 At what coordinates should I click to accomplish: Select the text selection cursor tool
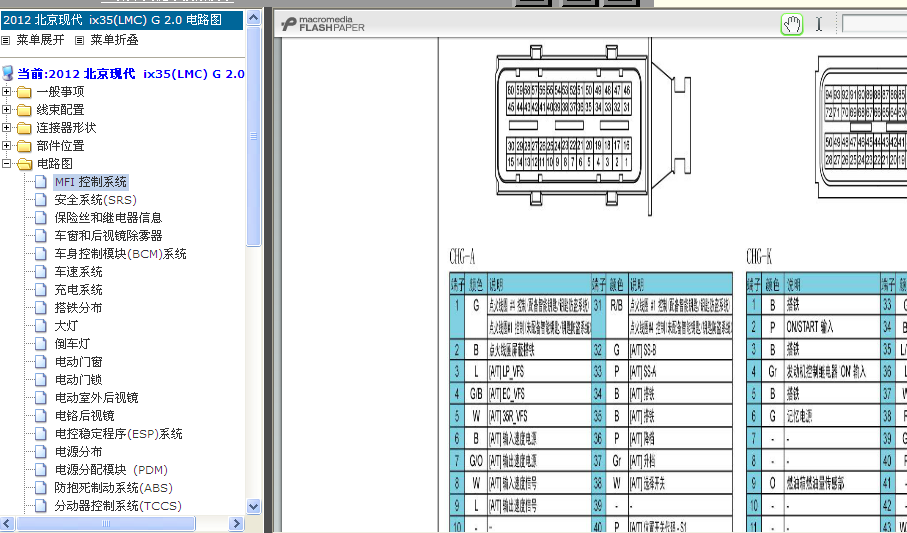pyautogui.click(x=819, y=24)
